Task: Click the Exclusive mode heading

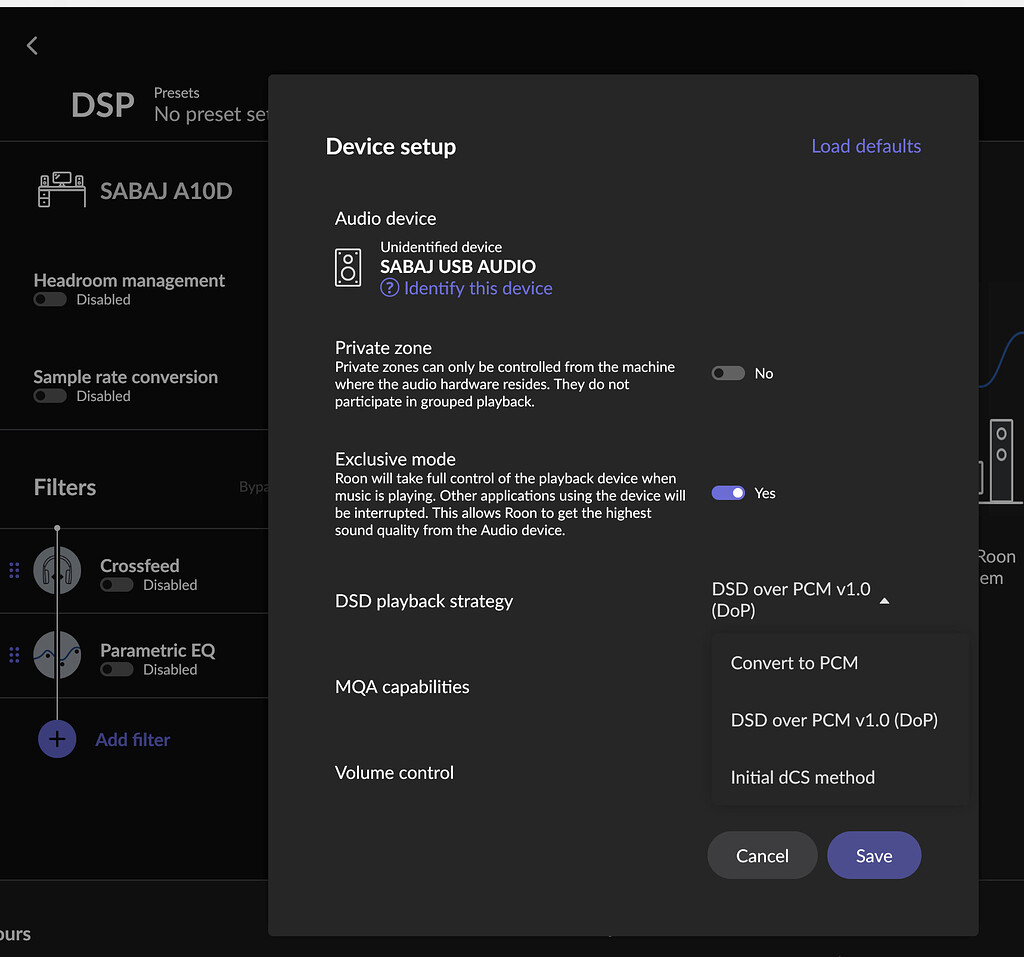Action: pos(395,459)
